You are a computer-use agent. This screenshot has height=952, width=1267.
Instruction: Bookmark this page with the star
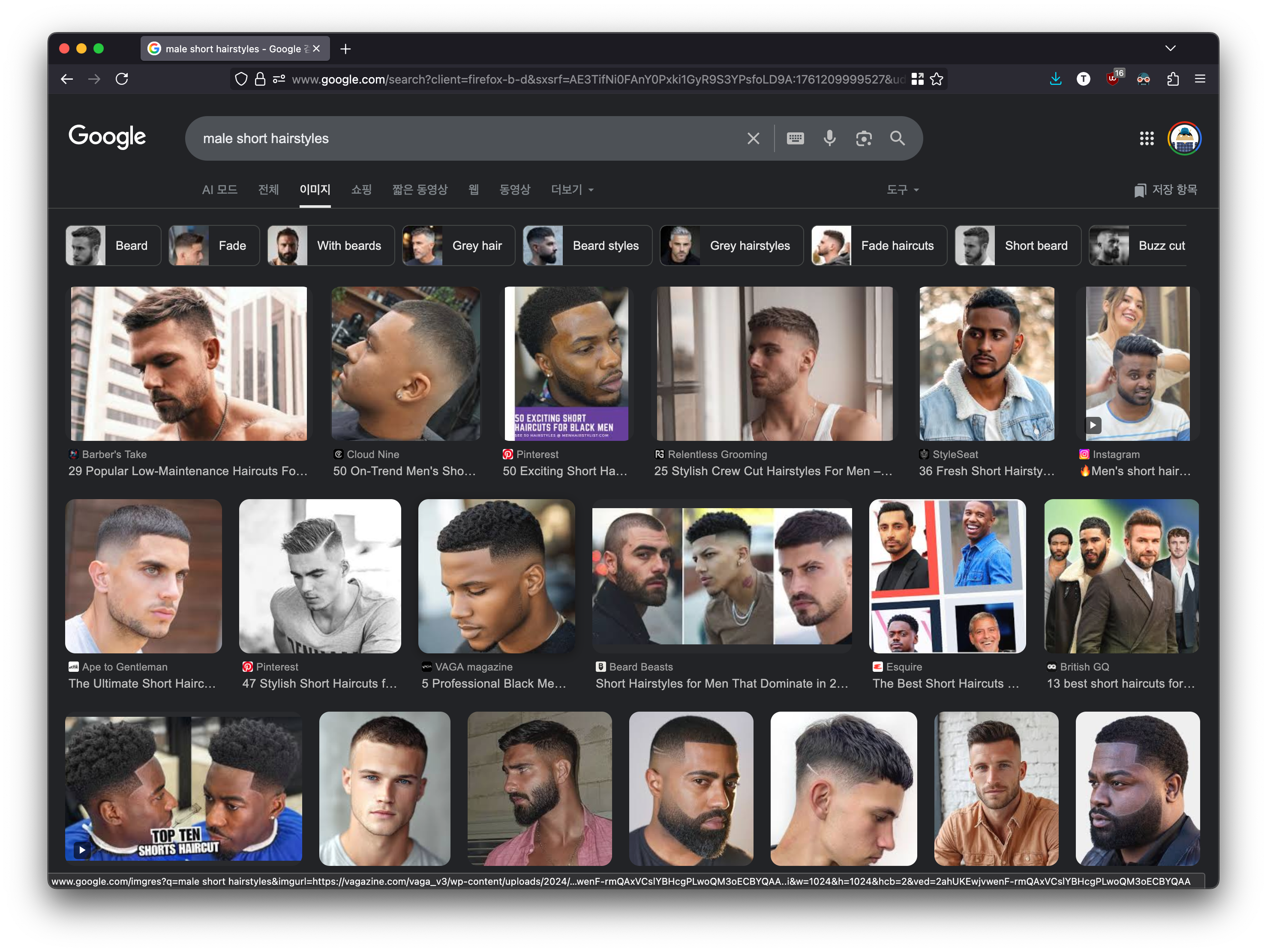[937, 79]
